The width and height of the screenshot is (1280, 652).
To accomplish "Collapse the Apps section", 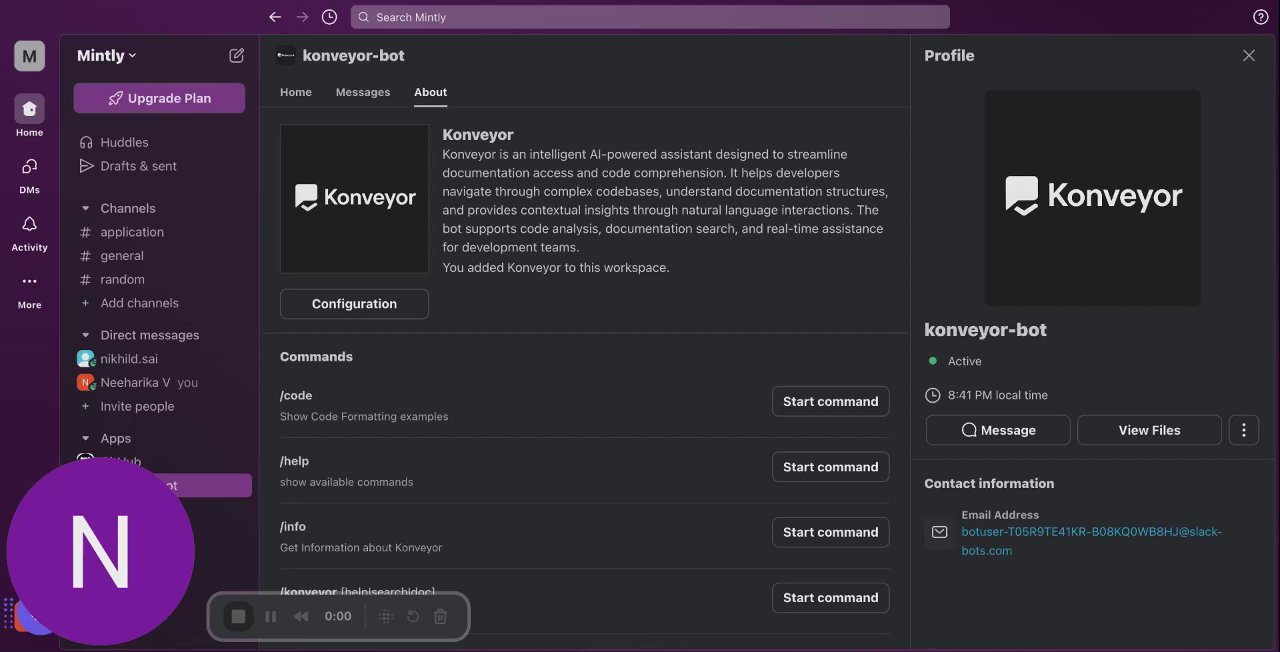I will (85, 439).
